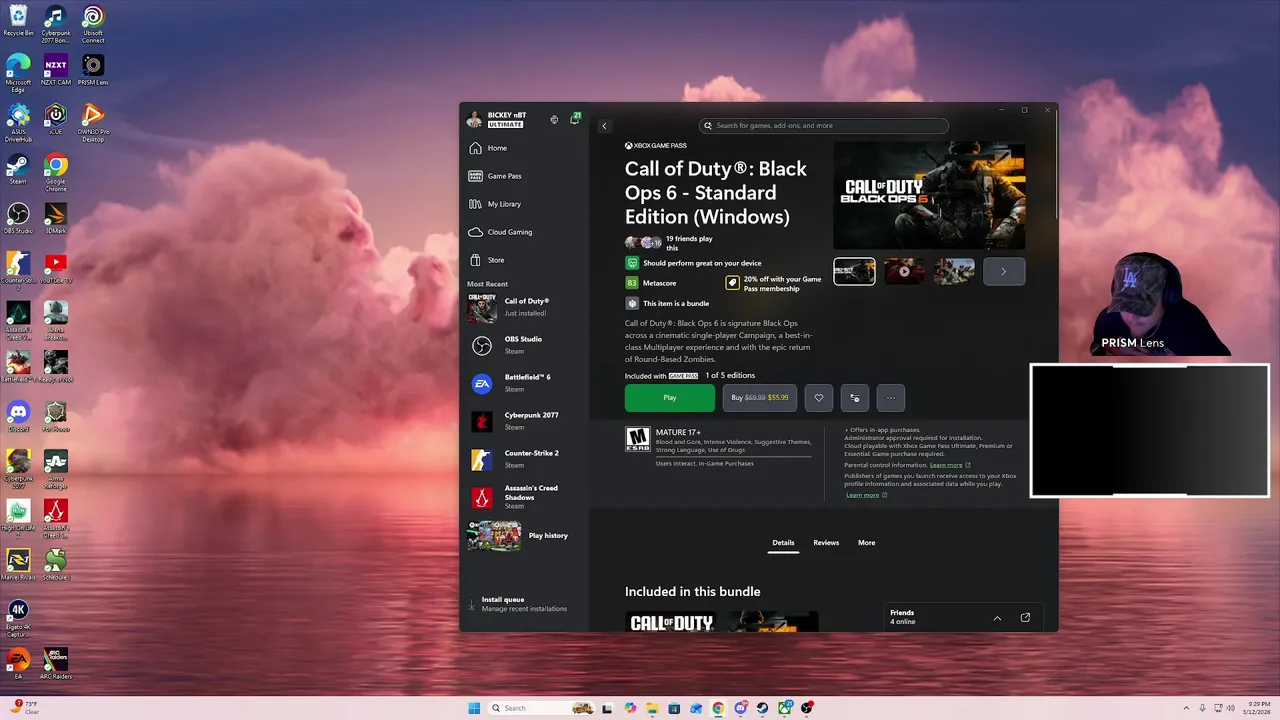Image resolution: width=1280 pixels, height=720 pixels.
Task: Launch Call of Duty from Most Recent list
Action: pyautogui.click(x=524, y=307)
